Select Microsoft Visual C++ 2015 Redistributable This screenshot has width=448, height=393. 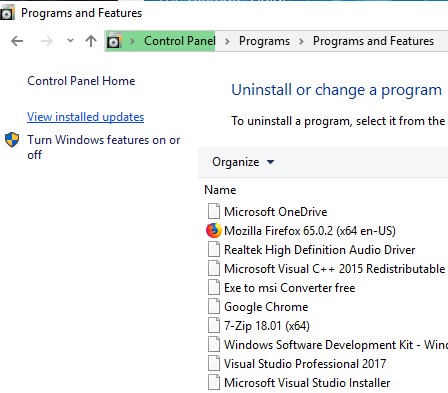point(335,269)
